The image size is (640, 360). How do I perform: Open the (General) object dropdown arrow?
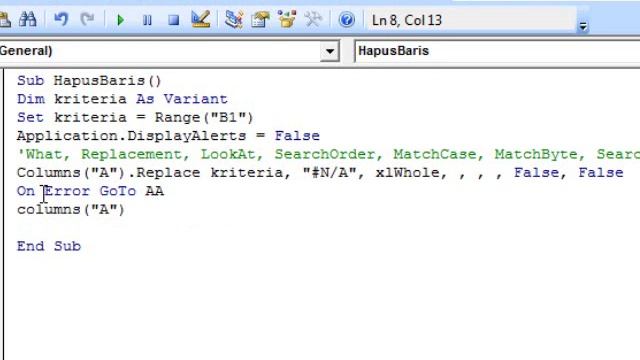click(x=330, y=51)
